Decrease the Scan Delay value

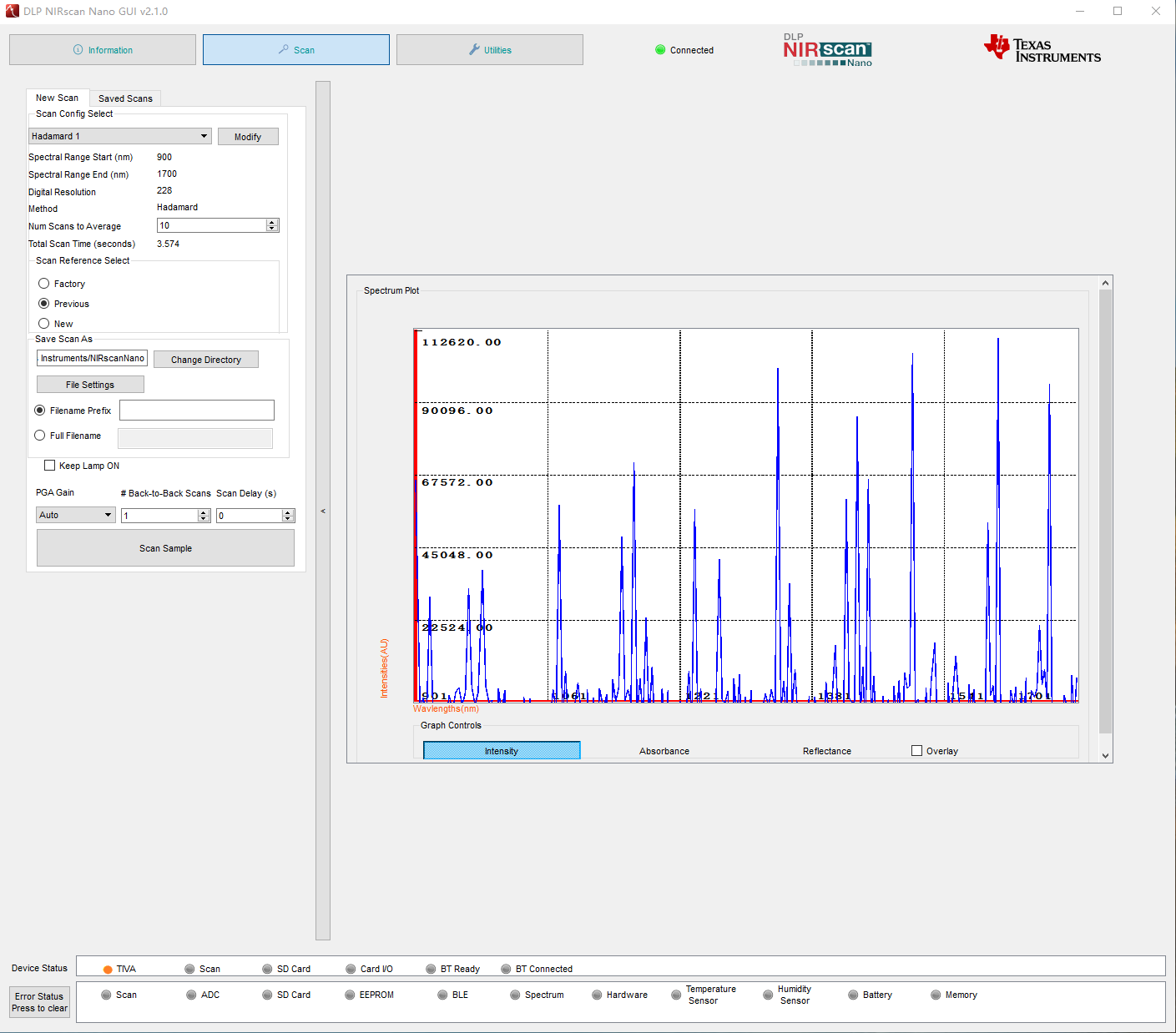coord(288,519)
